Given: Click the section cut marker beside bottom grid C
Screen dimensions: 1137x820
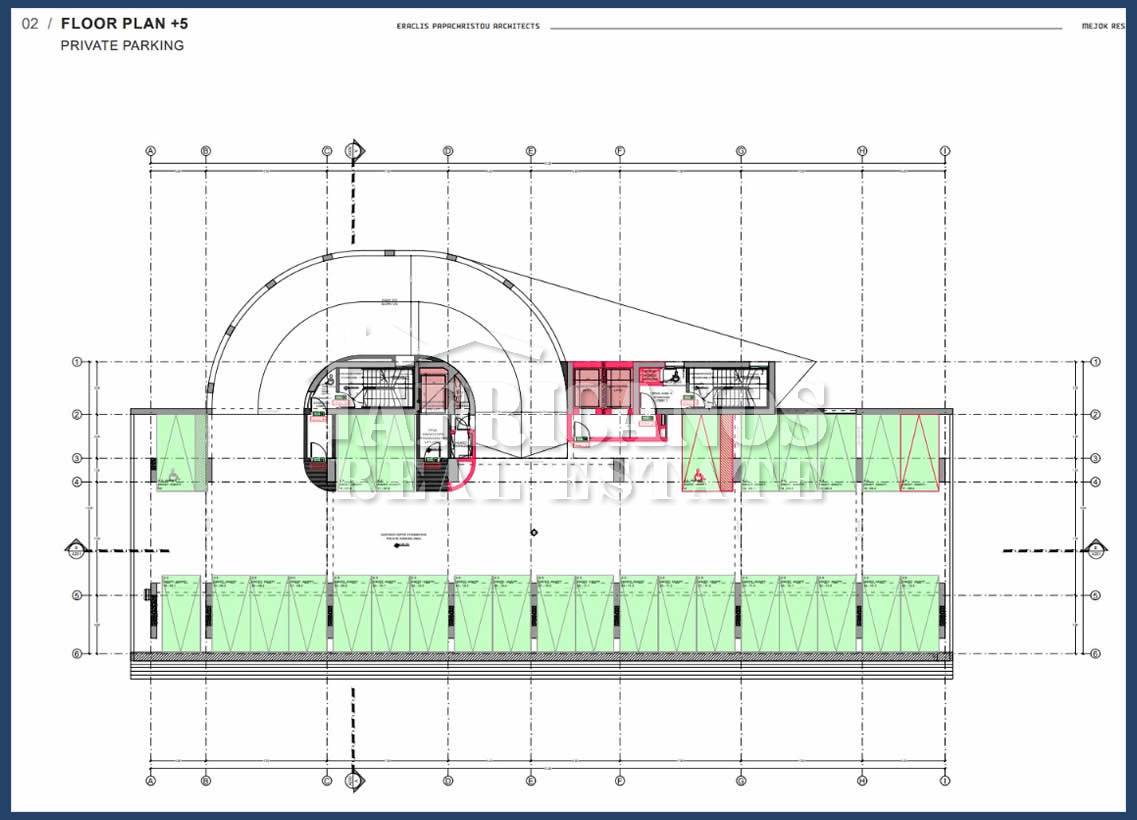Looking at the screenshot, I should point(353,780).
